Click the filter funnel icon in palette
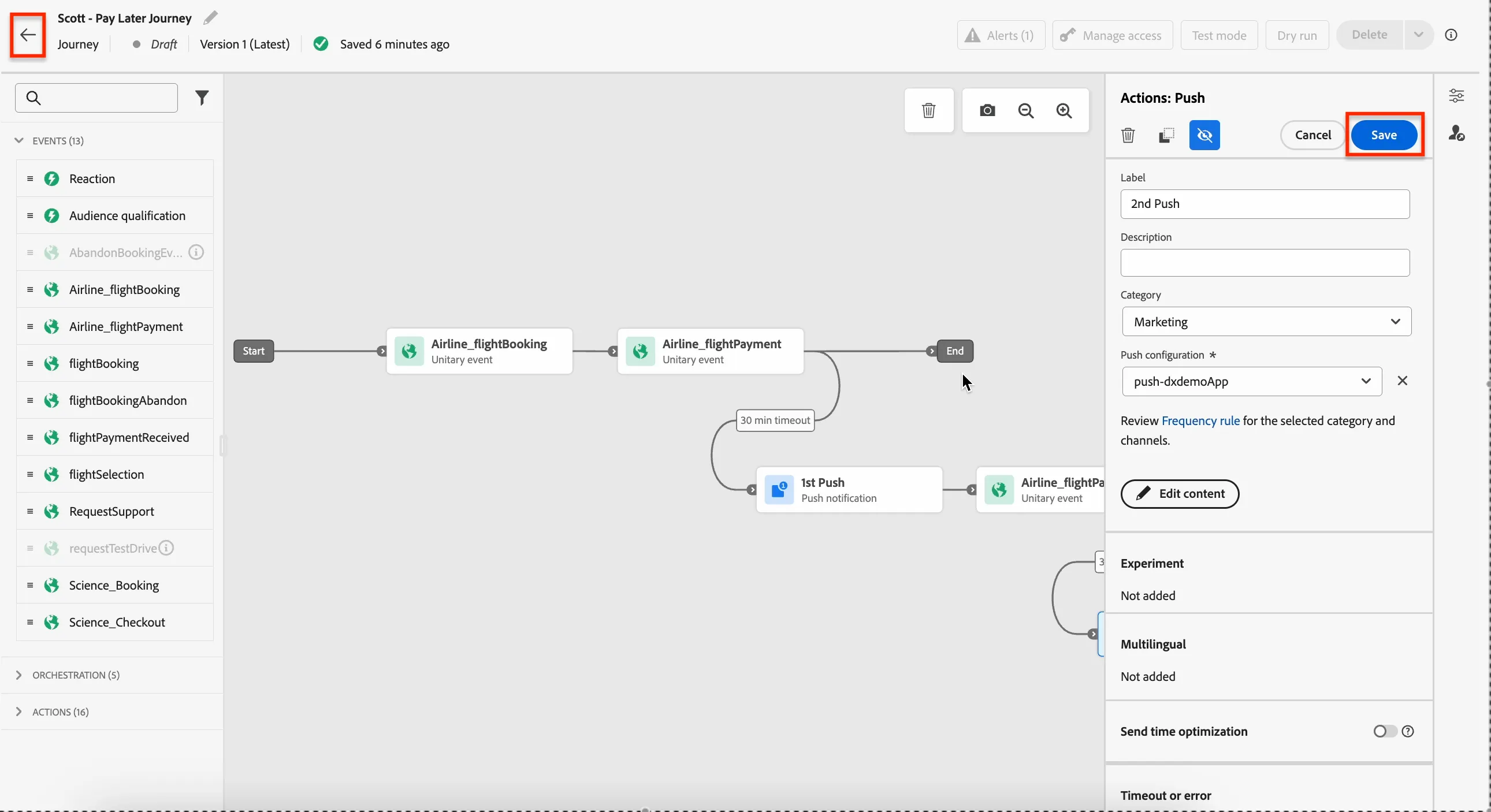1491x812 pixels. point(202,98)
